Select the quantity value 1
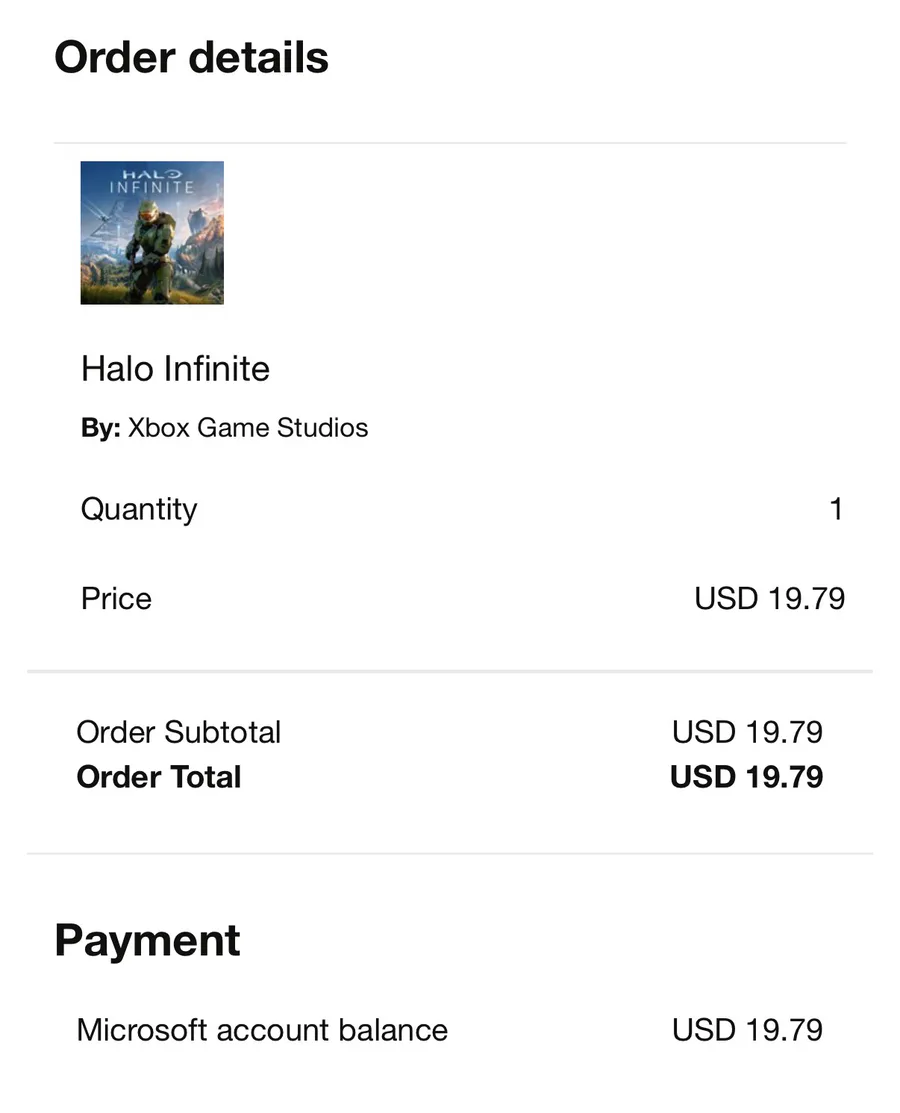 tap(836, 509)
